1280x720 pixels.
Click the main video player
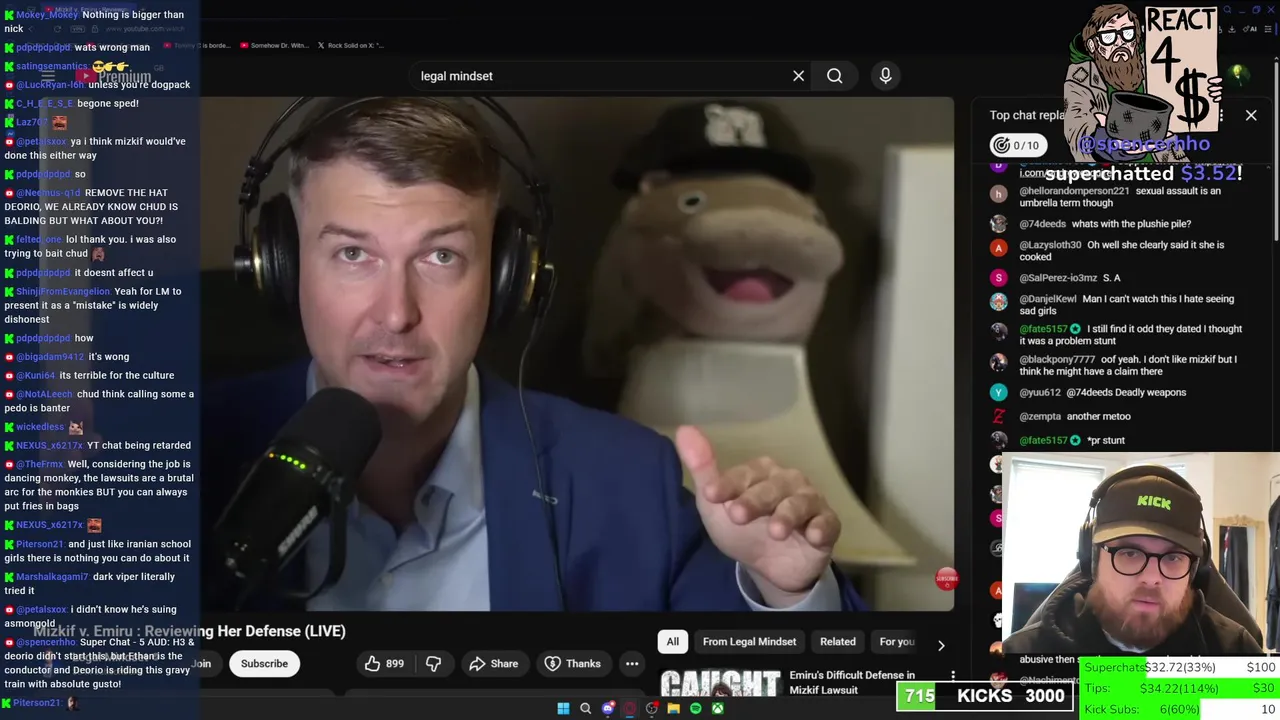coord(577,353)
